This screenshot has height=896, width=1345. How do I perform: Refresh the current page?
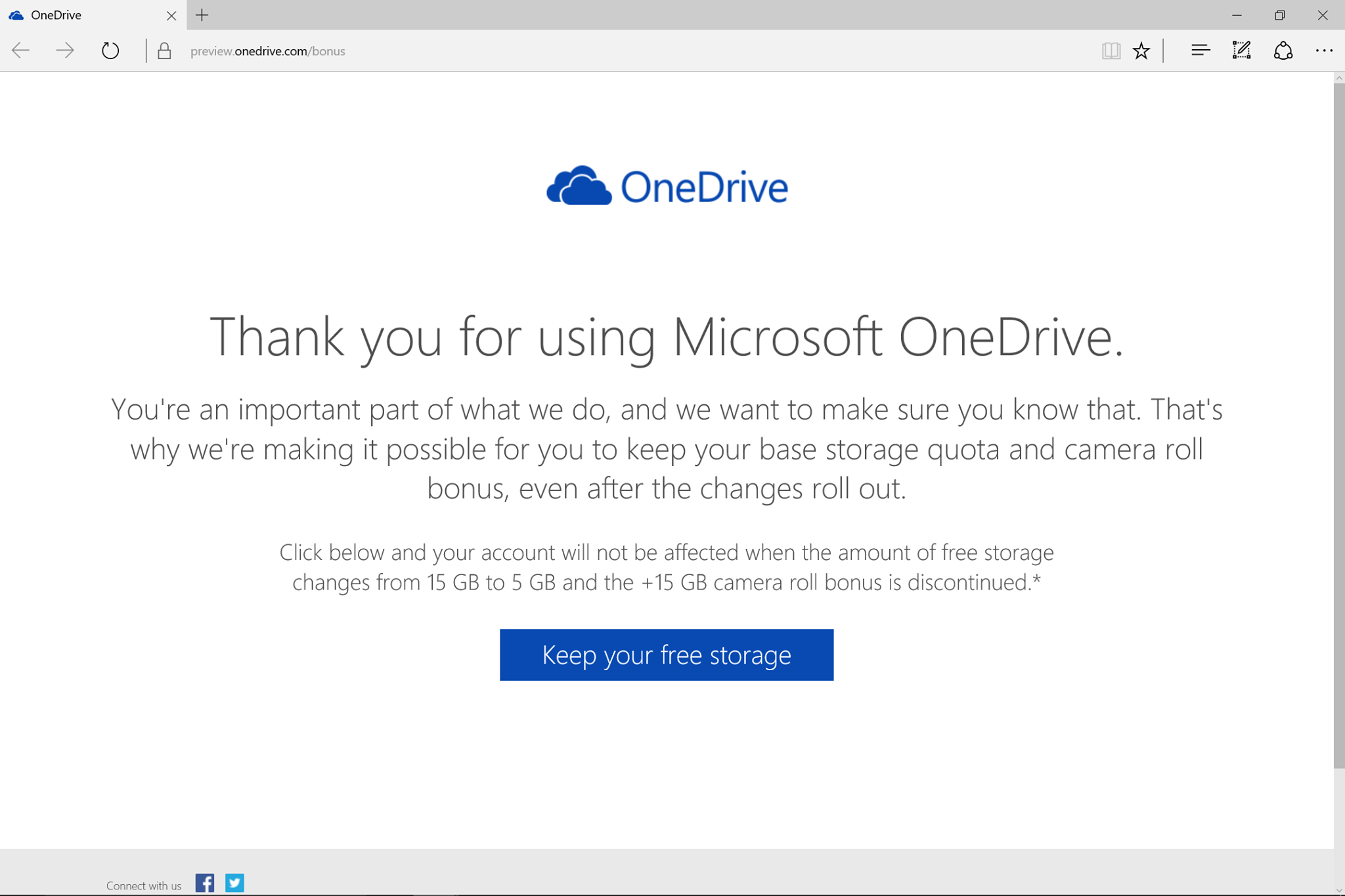pyautogui.click(x=110, y=51)
